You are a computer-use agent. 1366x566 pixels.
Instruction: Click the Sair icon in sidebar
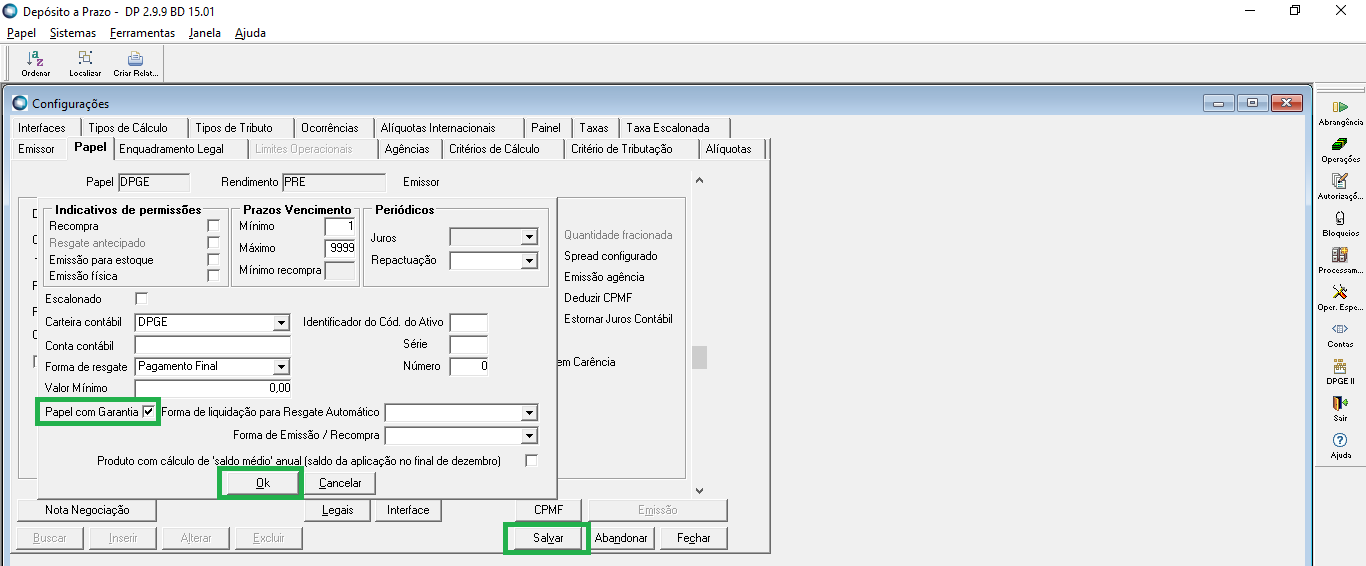point(1340,409)
